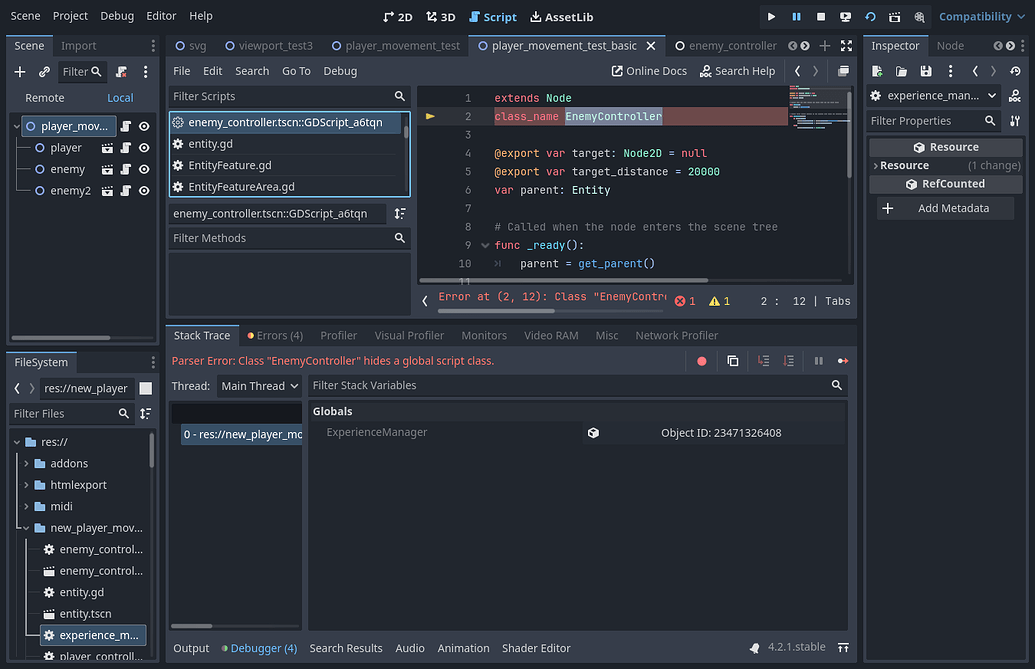
Task: Go to previous edited script location
Action: click(797, 71)
